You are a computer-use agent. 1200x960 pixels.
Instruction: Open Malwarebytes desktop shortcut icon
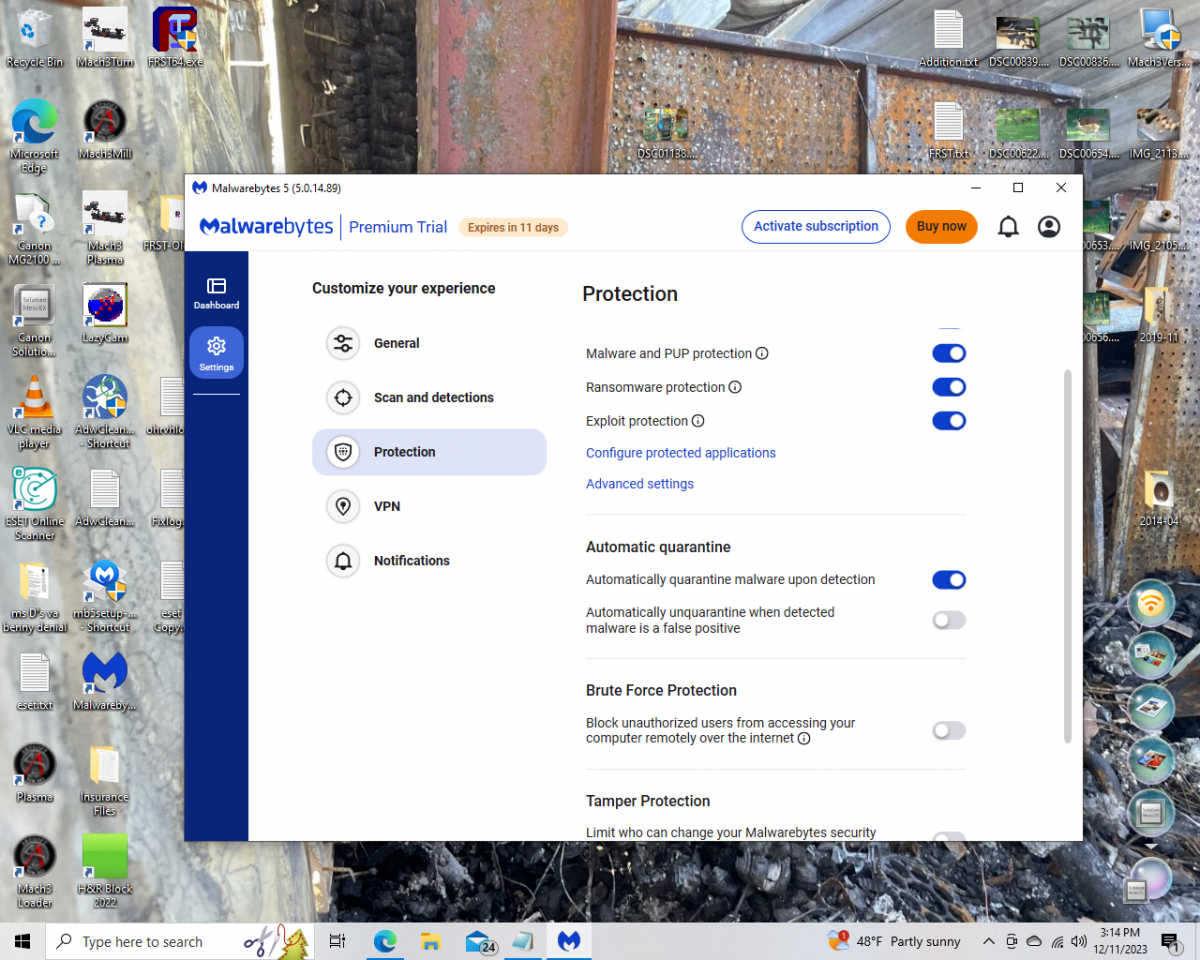tap(105, 680)
